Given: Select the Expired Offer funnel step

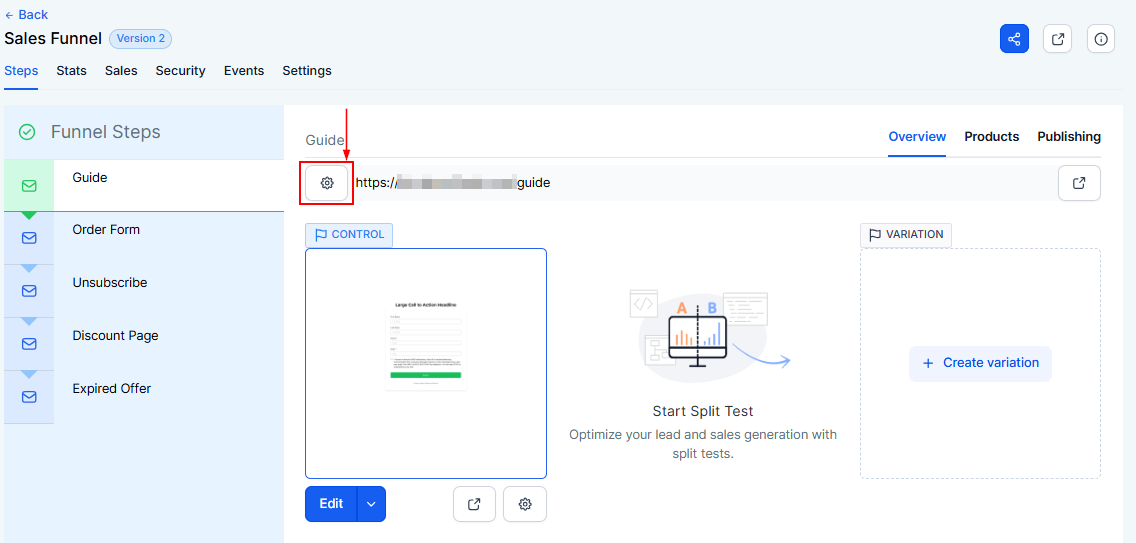Looking at the screenshot, I should pyautogui.click(x=143, y=397).
